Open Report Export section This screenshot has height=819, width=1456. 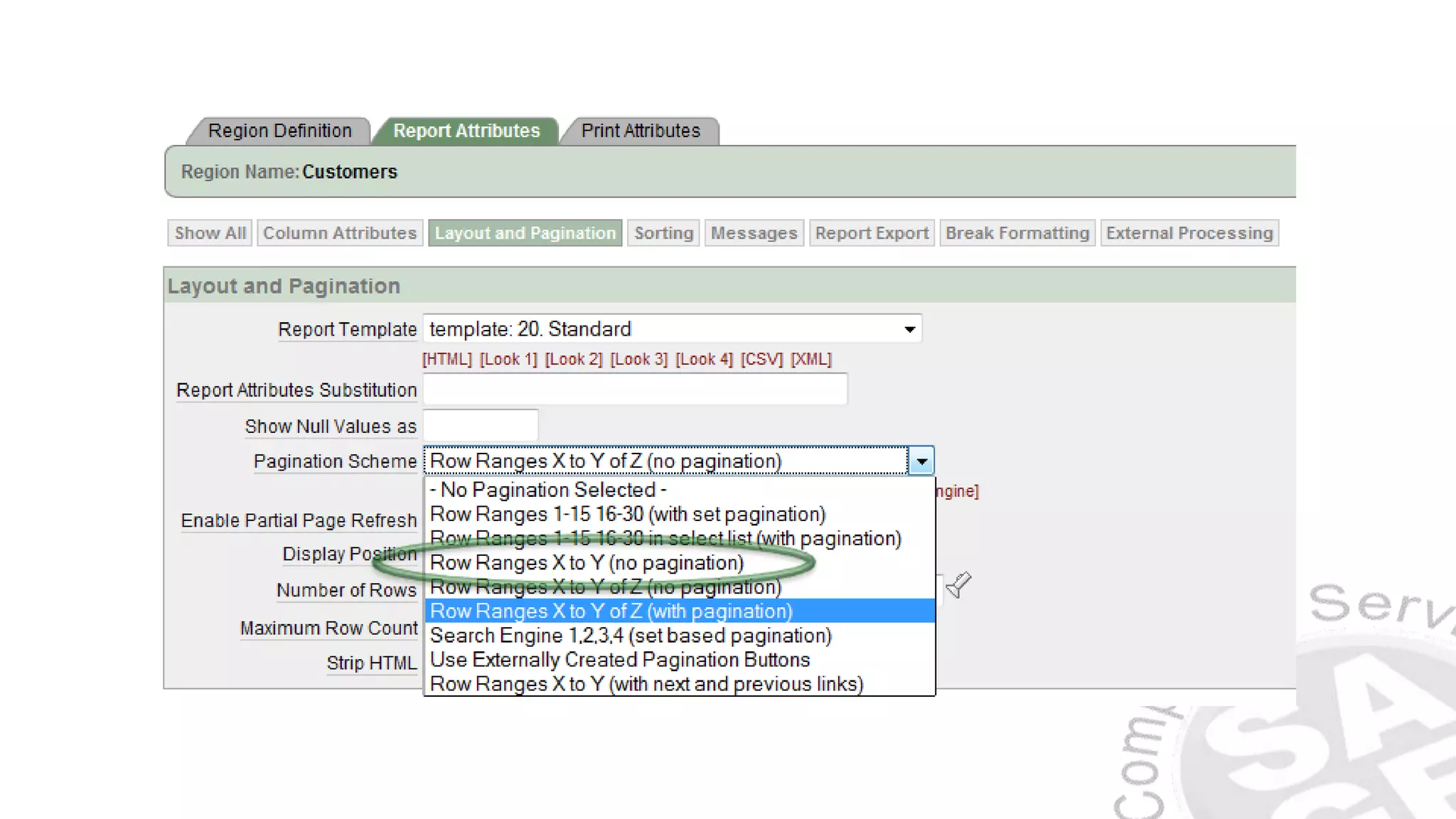872,233
